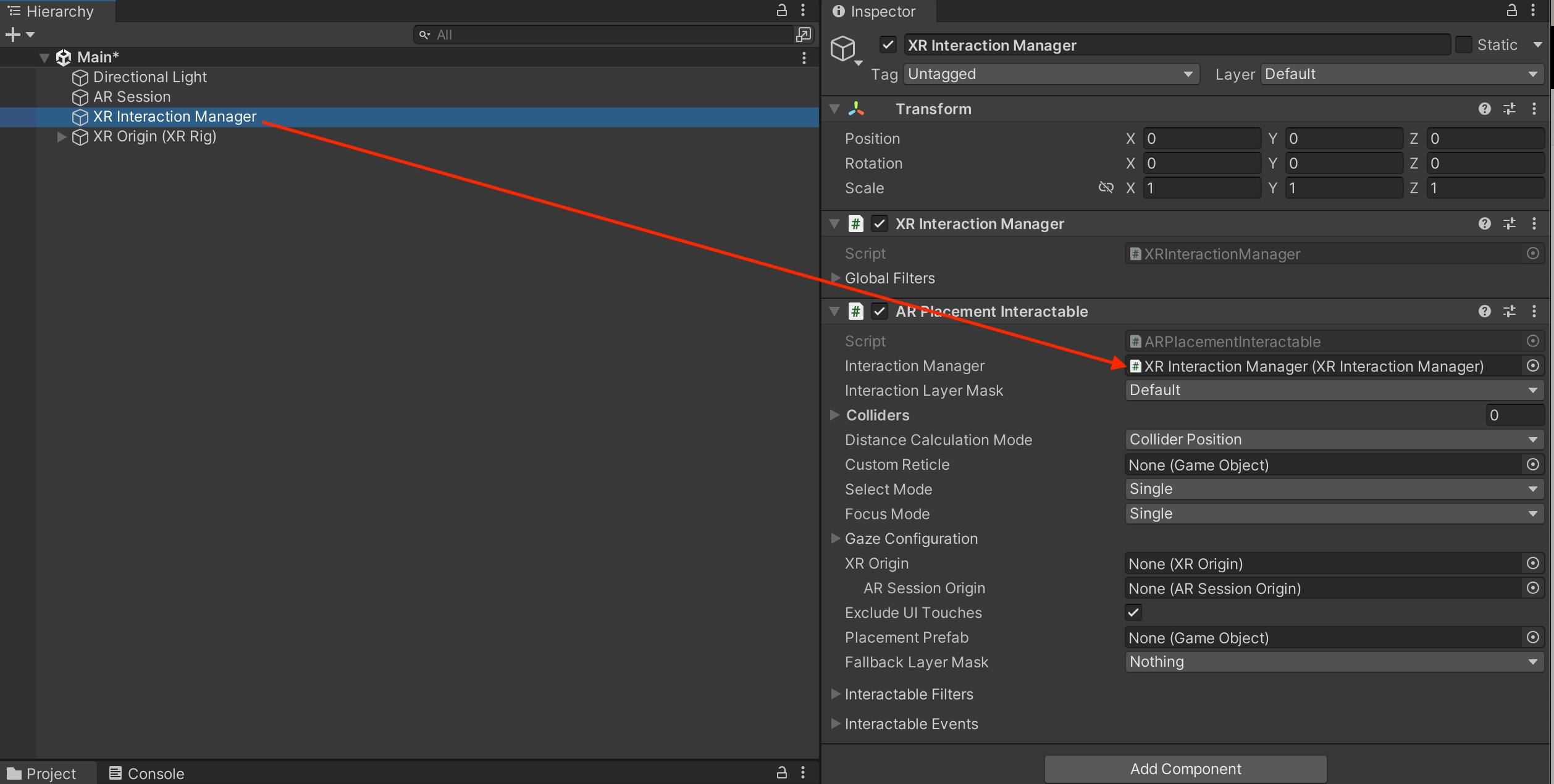Viewport: 1554px width, 784px height.
Task: Click the scale constrain proportions link icon
Action: pos(1106,188)
